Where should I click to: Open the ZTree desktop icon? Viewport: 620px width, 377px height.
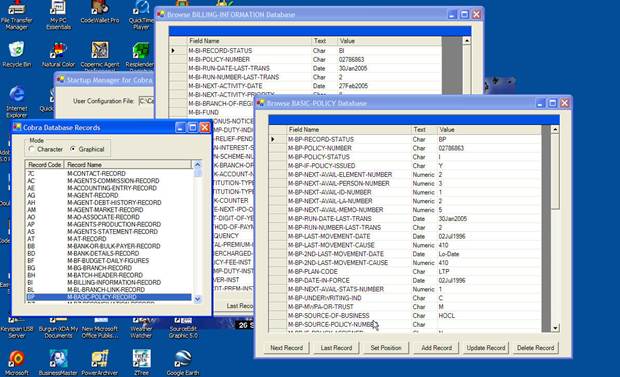pos(141,362)
